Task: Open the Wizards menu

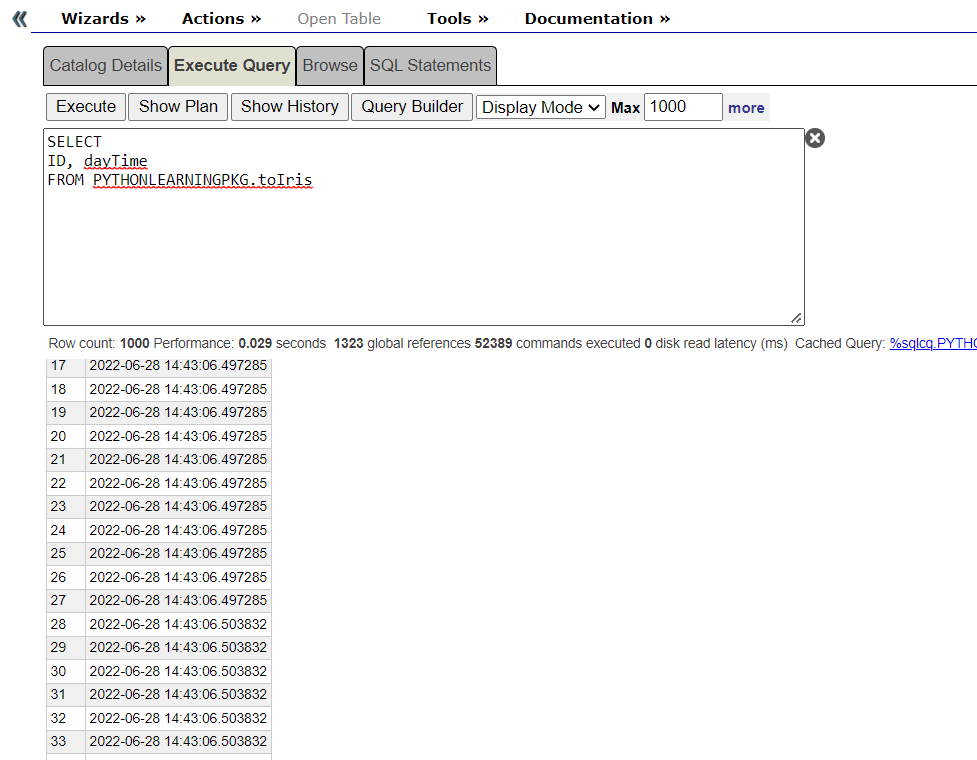Action: 103,19
